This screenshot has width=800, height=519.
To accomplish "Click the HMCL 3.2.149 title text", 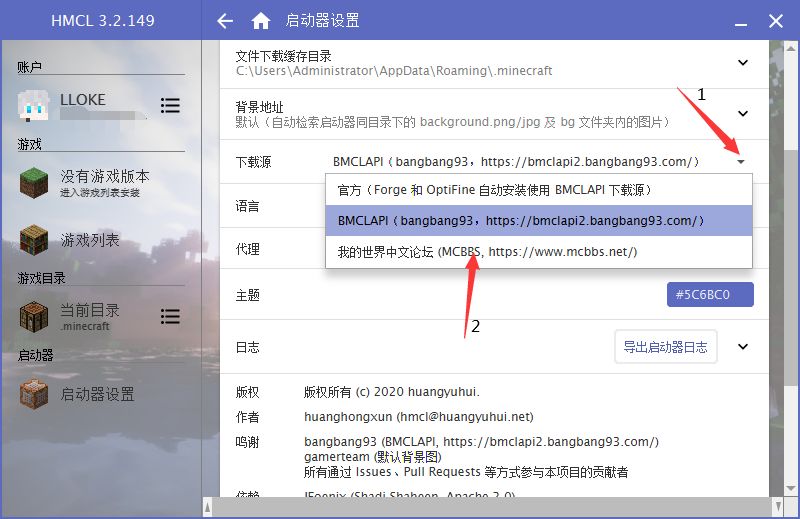I will point(103,21).
